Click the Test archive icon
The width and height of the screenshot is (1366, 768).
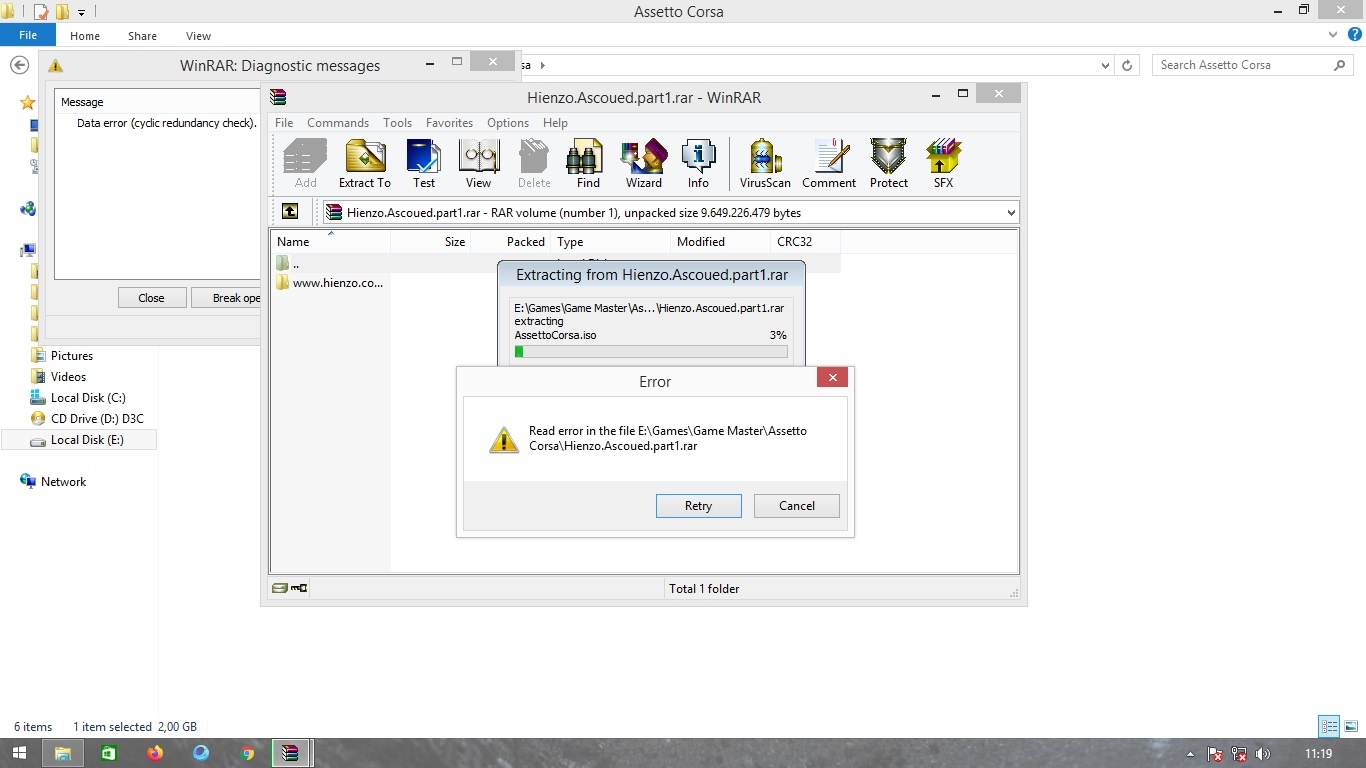pos(424,164)
